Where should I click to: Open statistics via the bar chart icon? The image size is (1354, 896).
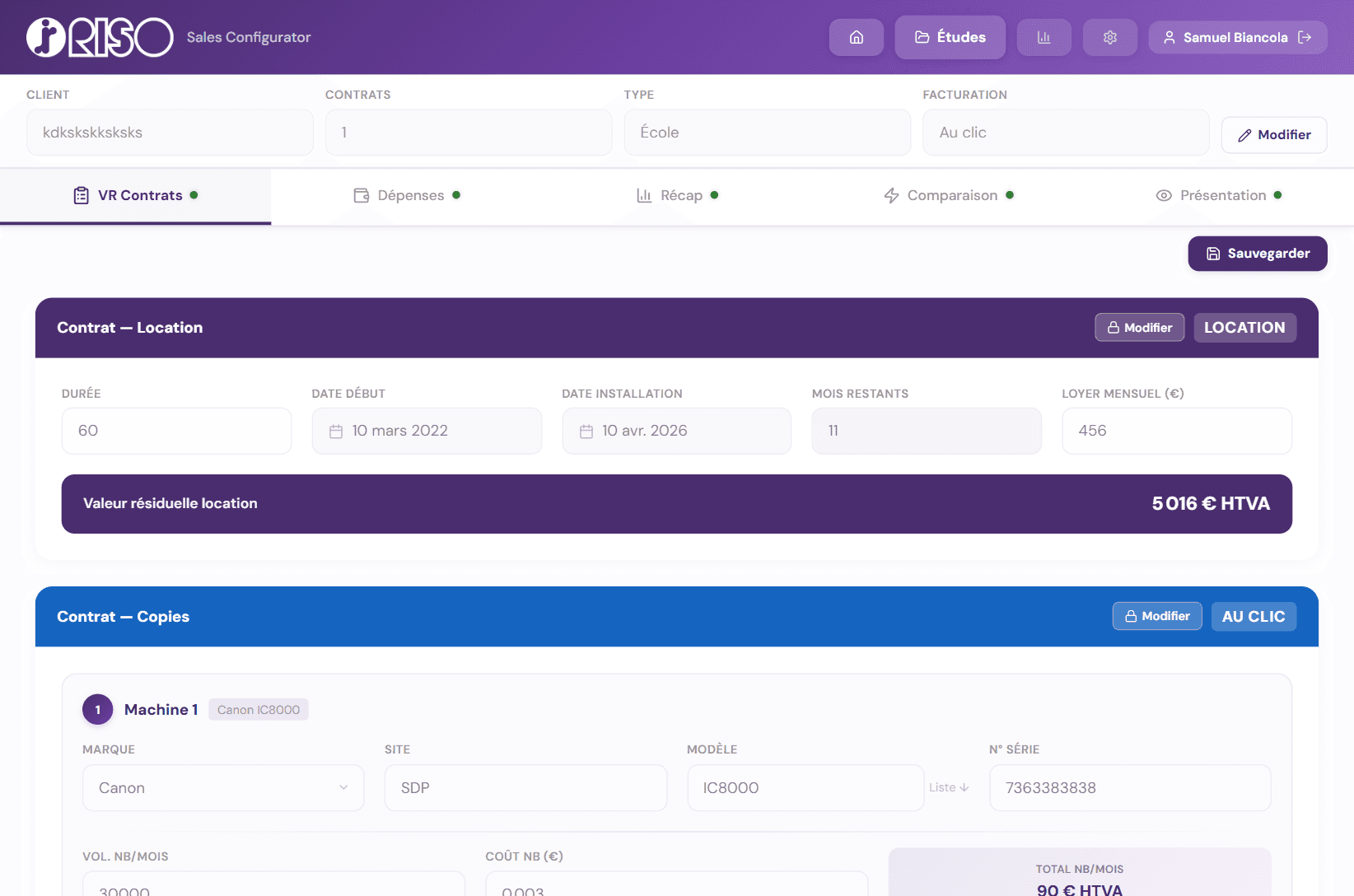[1044, 37]
